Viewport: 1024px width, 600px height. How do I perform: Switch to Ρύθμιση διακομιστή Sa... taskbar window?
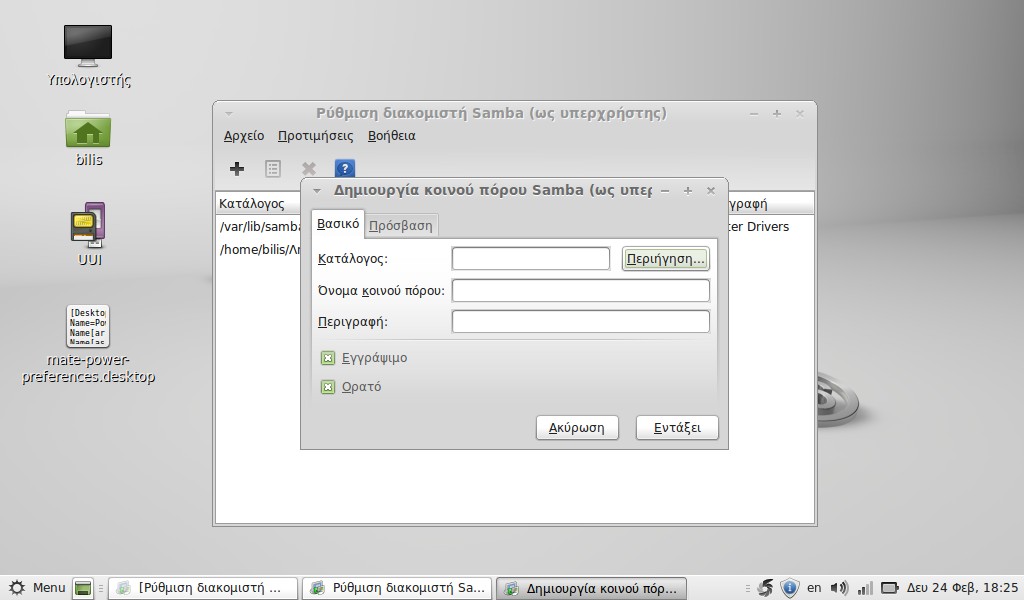coord(398,588)
